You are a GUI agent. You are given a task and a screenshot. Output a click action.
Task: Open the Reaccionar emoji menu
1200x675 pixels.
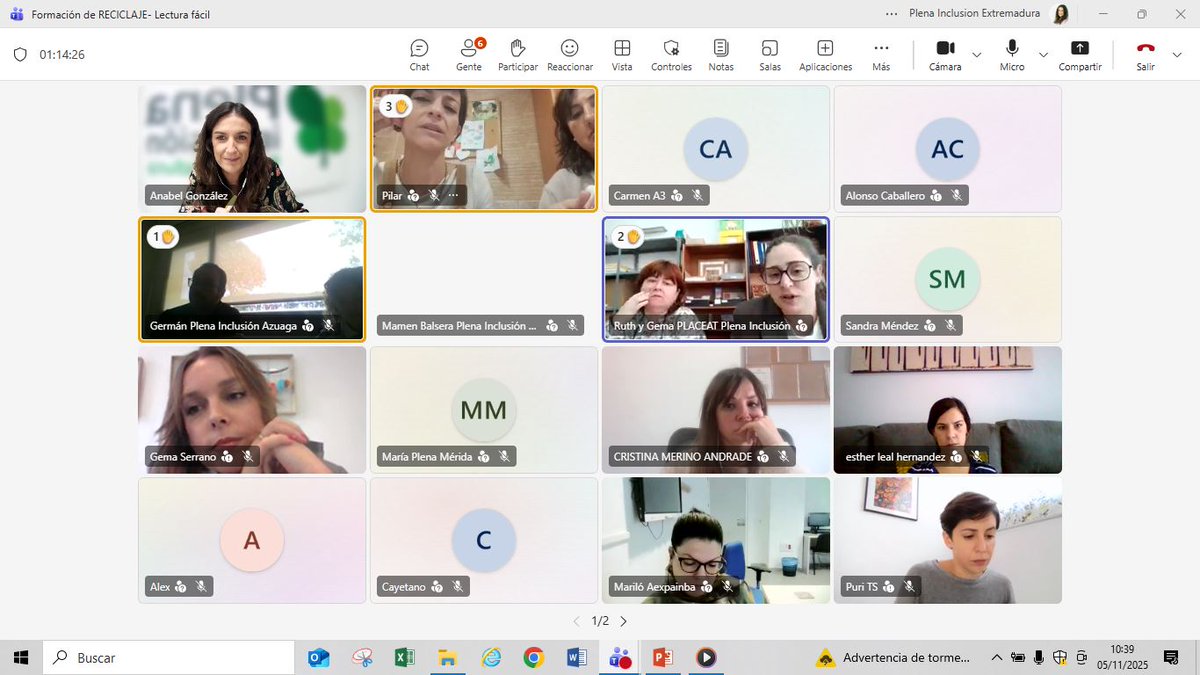pyautogui.click(x=570, y=54)
